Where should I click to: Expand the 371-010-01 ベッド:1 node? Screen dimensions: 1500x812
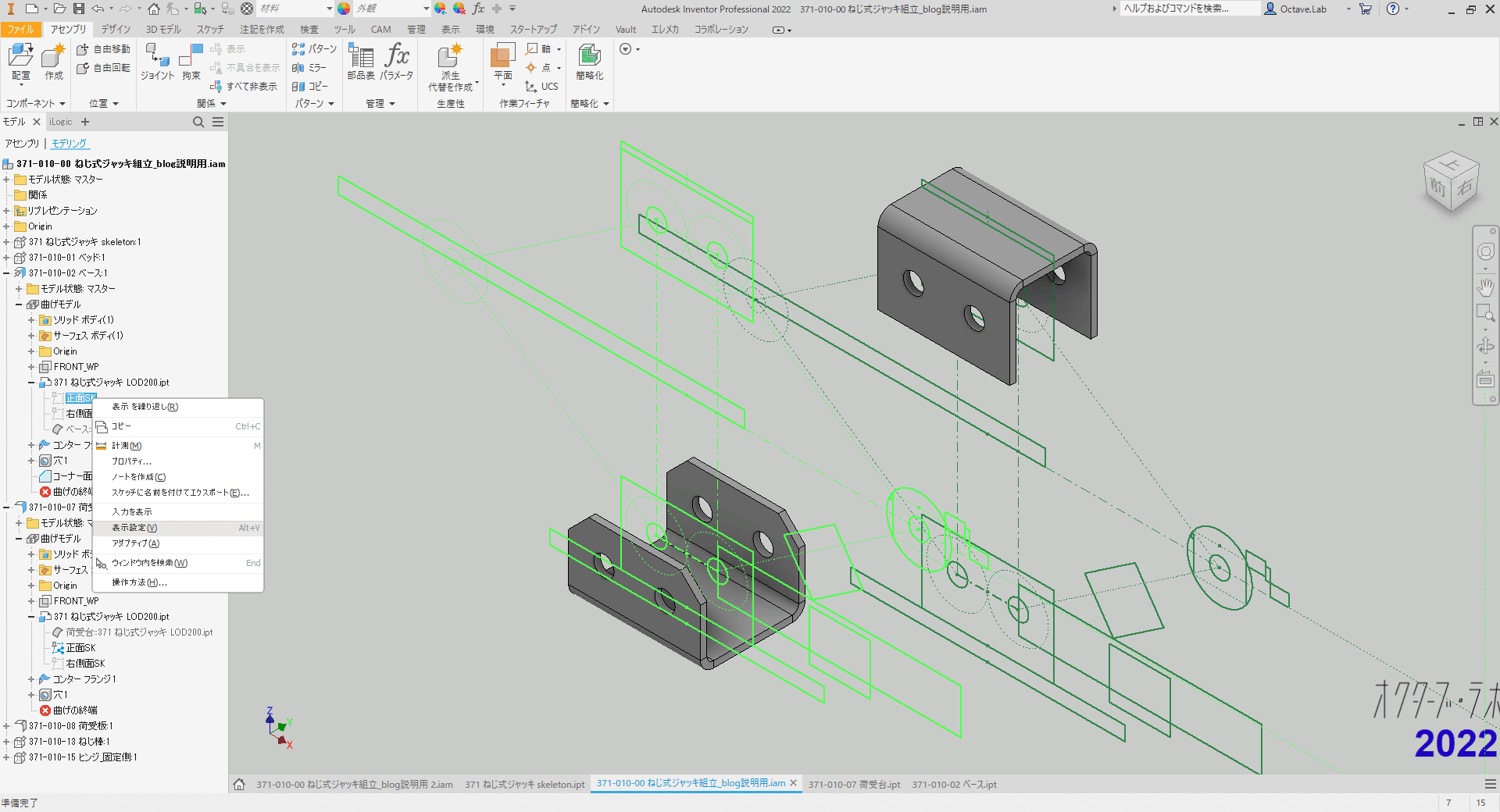point(6,258)
